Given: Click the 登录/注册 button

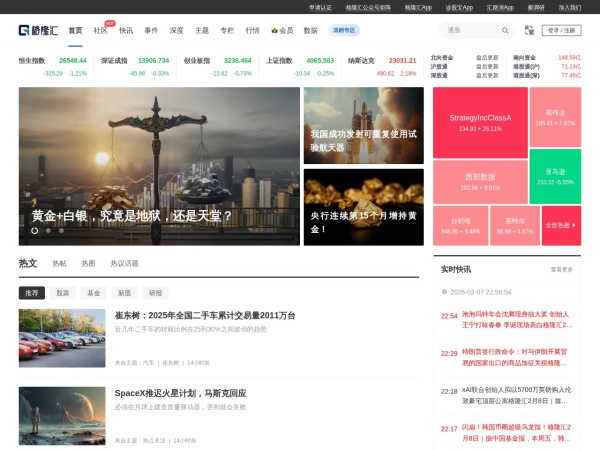Looking at the screenshot, I should click(x=561, y=31).
